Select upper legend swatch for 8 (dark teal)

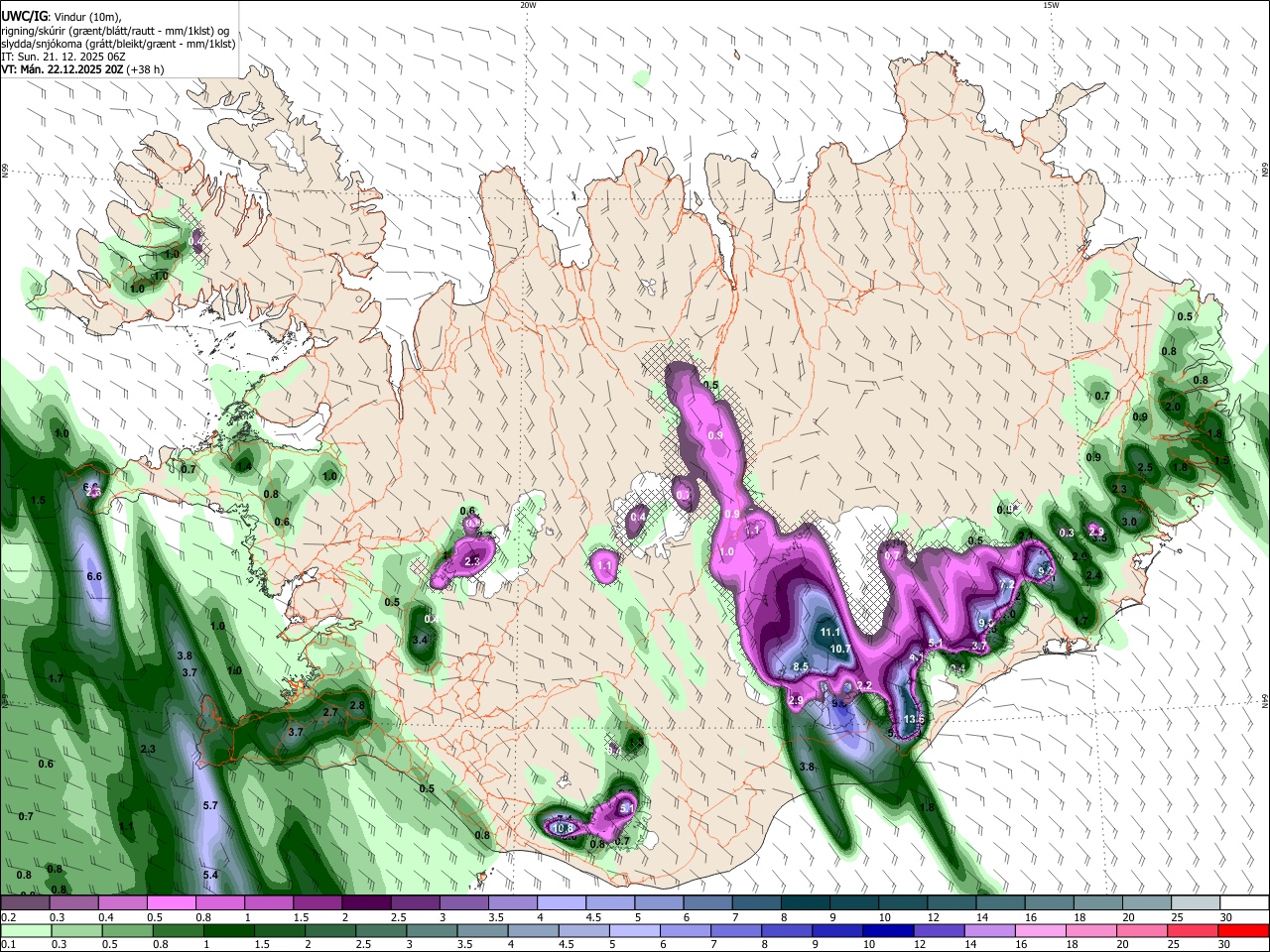coord(806,902)
